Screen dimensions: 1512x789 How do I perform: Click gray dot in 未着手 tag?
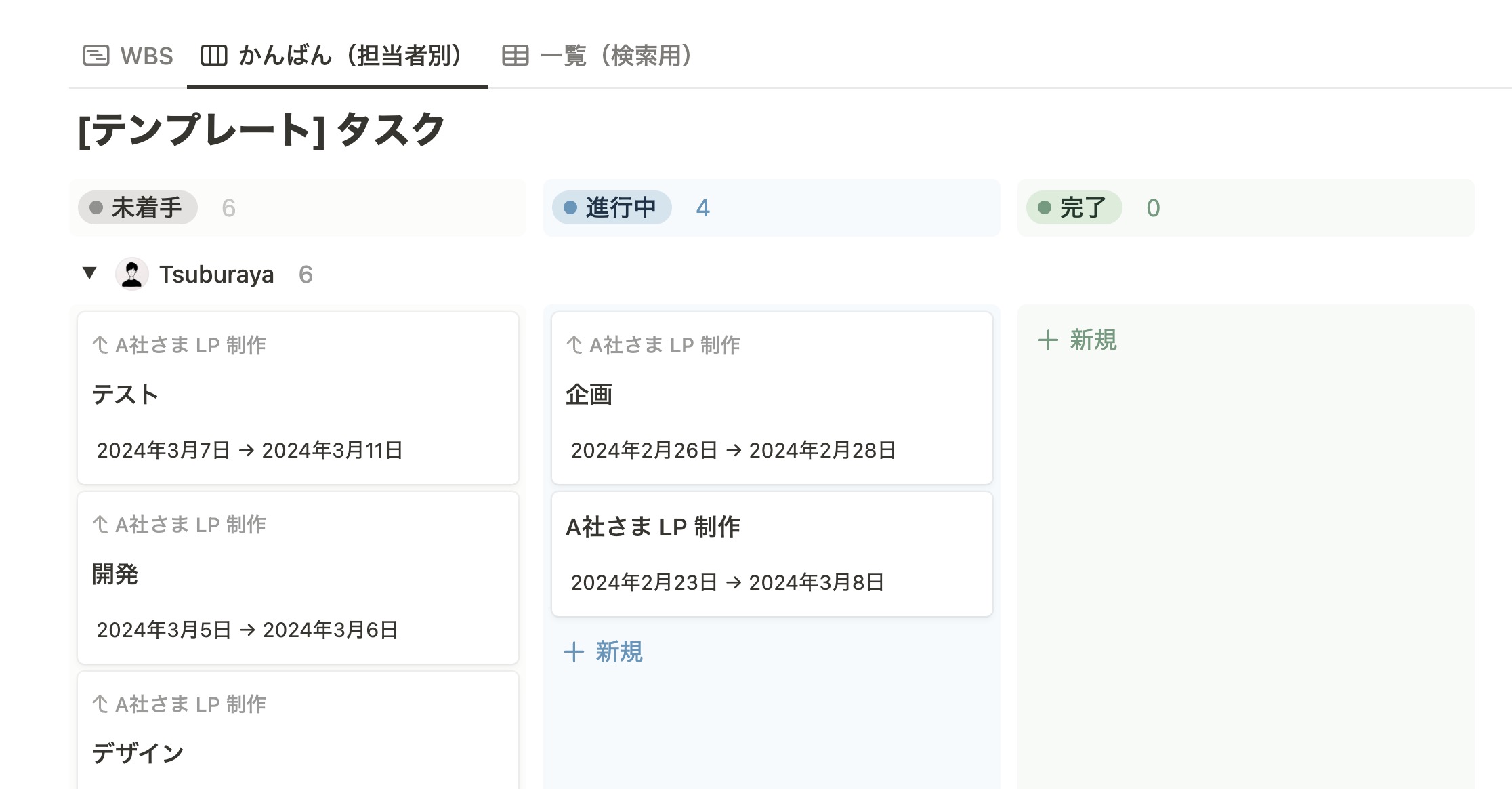click(x=96, y=207)
